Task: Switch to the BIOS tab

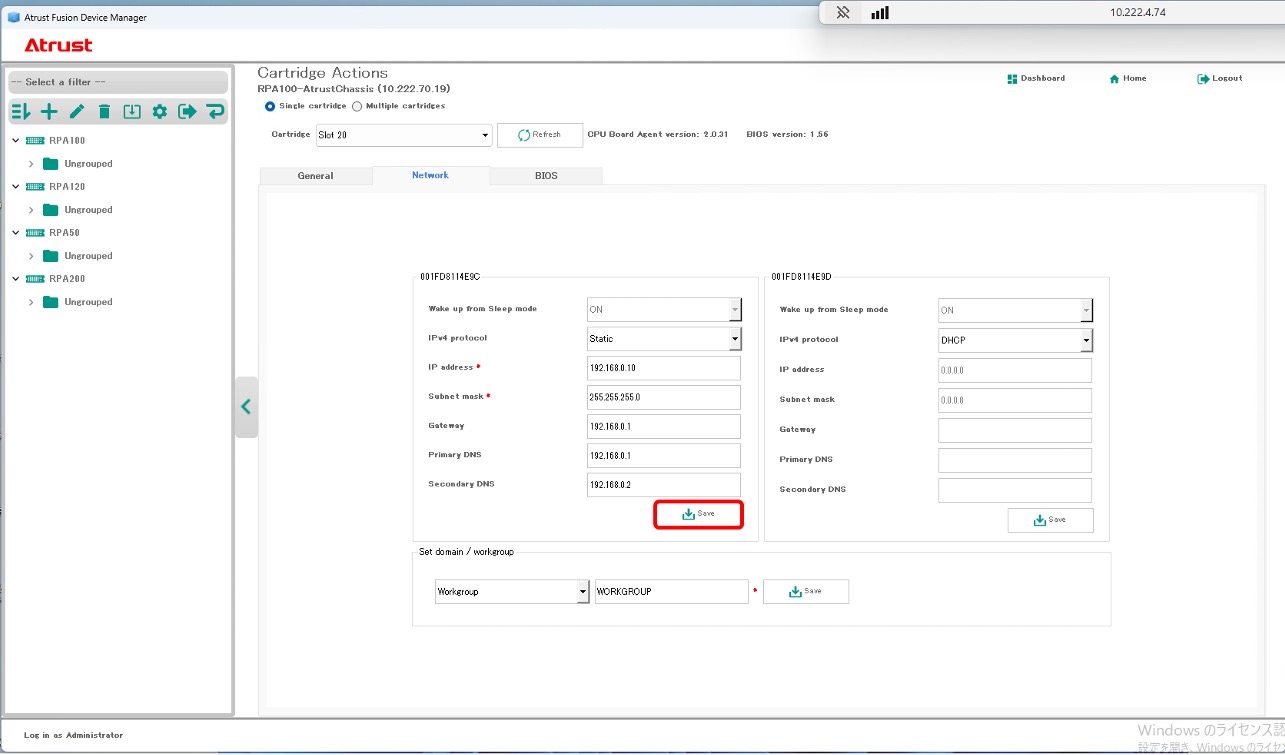Action: (x=546, y=176)
